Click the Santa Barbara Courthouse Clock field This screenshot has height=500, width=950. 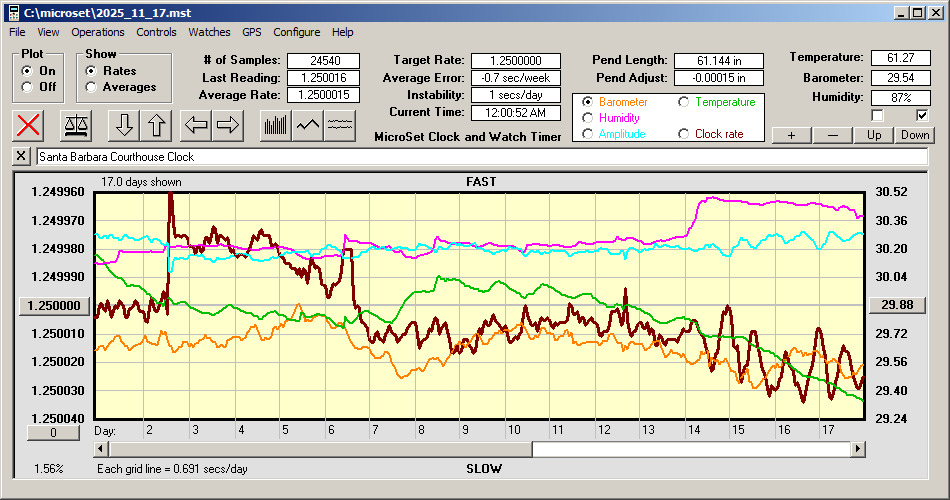tap(480, 157)
